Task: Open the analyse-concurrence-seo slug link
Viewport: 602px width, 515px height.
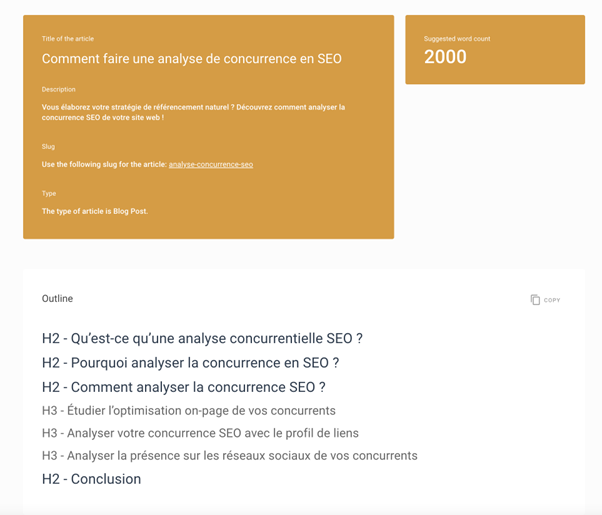Action: coord(211,164)
